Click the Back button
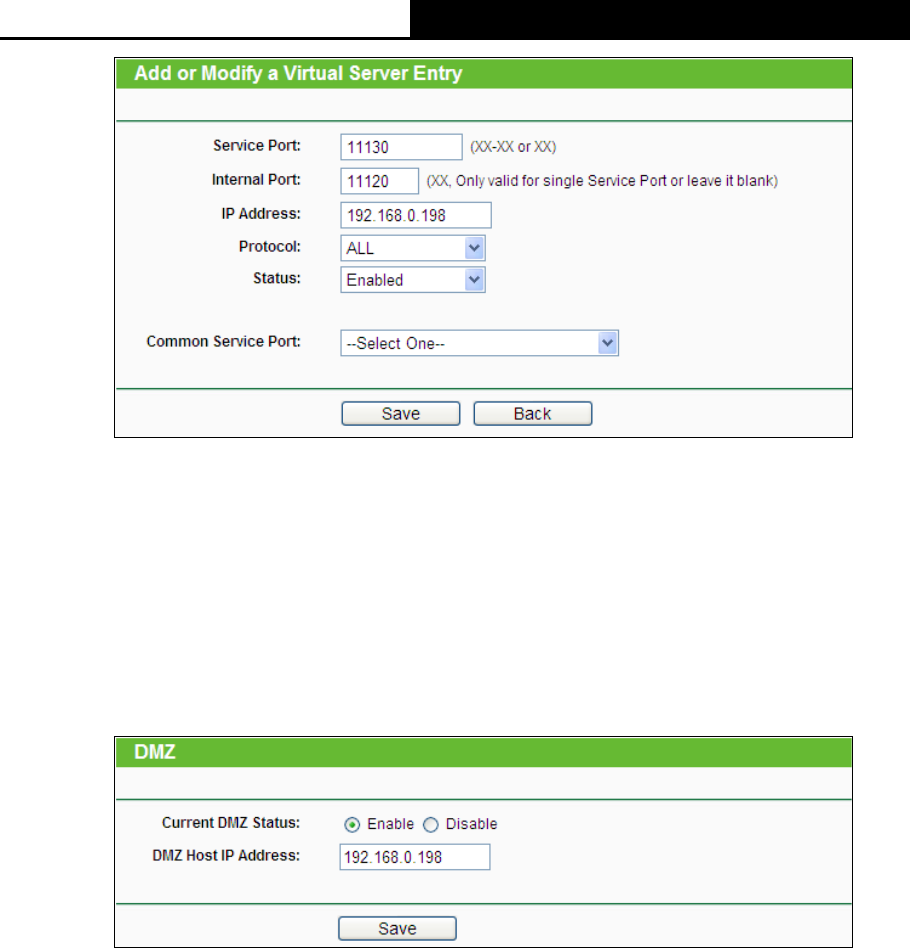Screen dimensions: 910x948 (x=532, y=414)
